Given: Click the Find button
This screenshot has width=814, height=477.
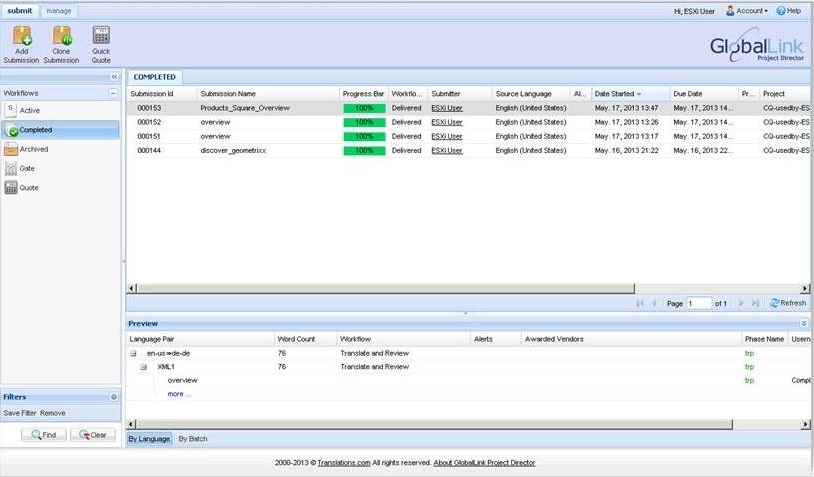Looking at the screenshot, I should pyautogui.click(x=44, y=435).
